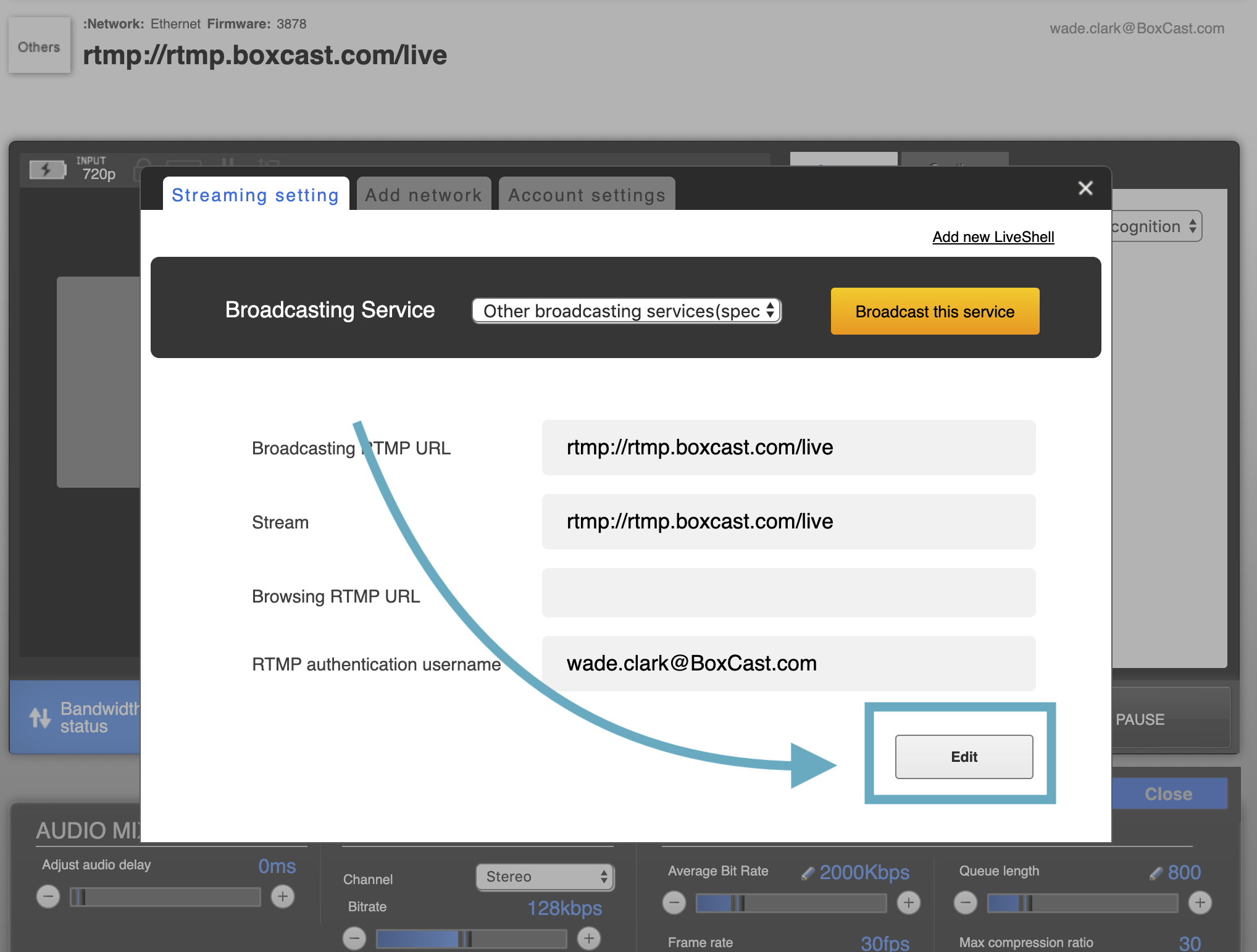Click the Edit button

click(964, 757)
